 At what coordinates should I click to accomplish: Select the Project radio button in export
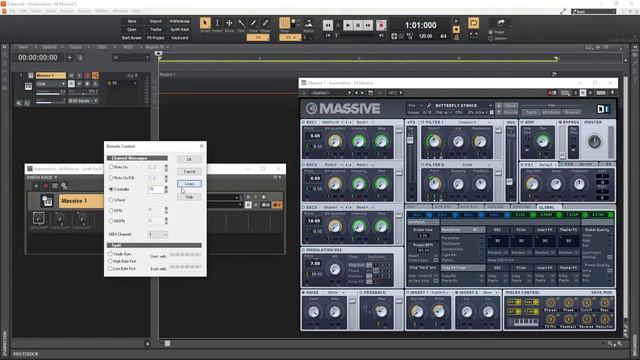(x=491, y=32)
